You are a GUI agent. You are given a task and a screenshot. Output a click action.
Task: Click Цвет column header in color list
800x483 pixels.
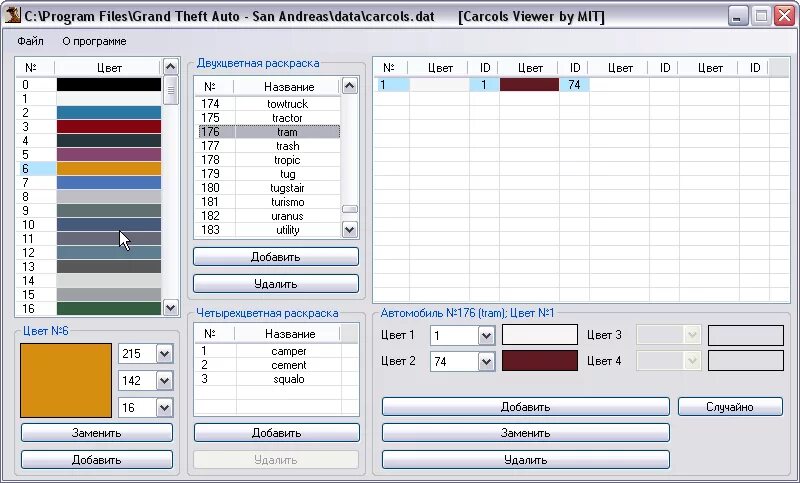point(109,67)
